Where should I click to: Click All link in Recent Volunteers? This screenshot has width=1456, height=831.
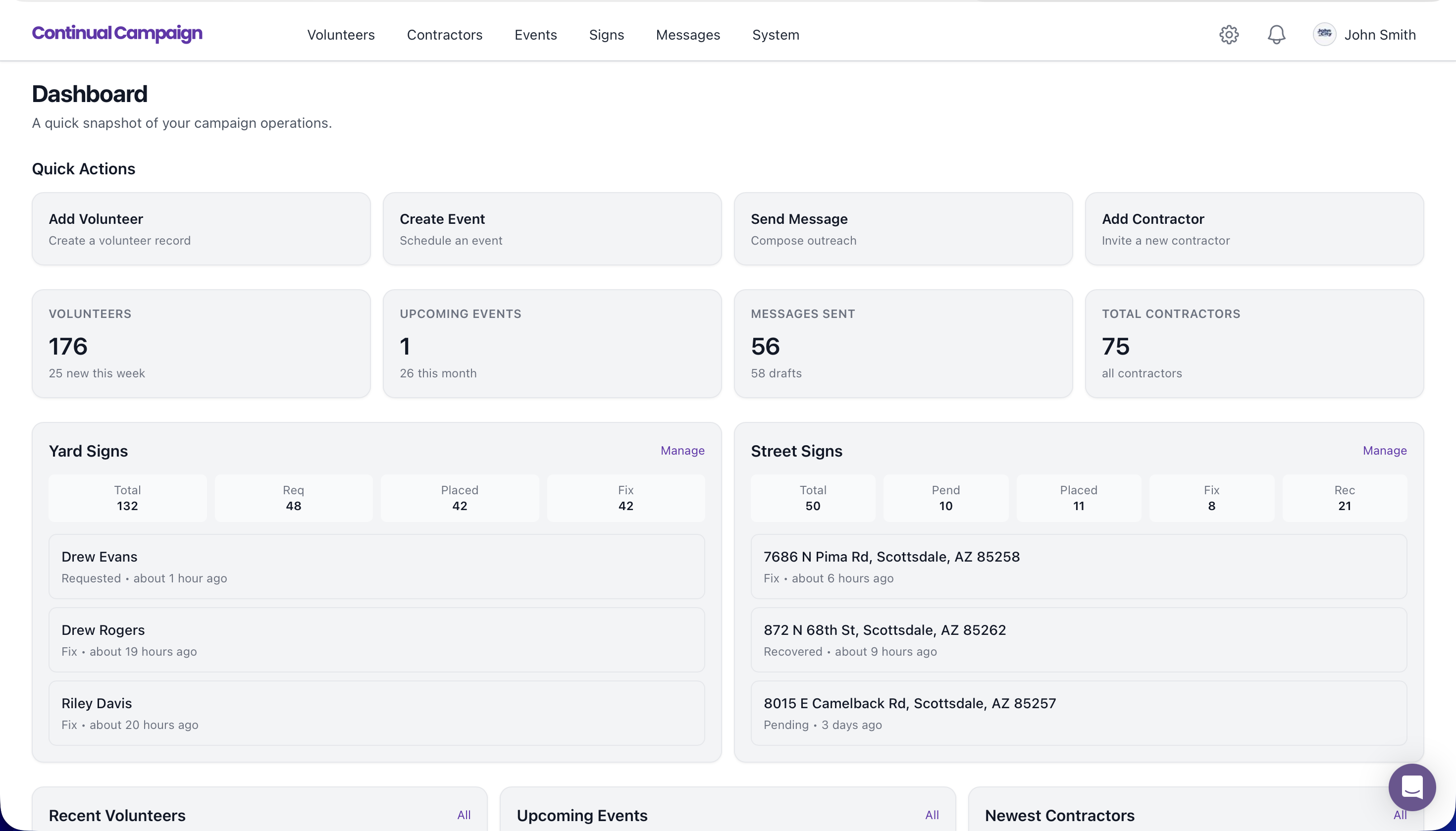click(x=464, y=815)
